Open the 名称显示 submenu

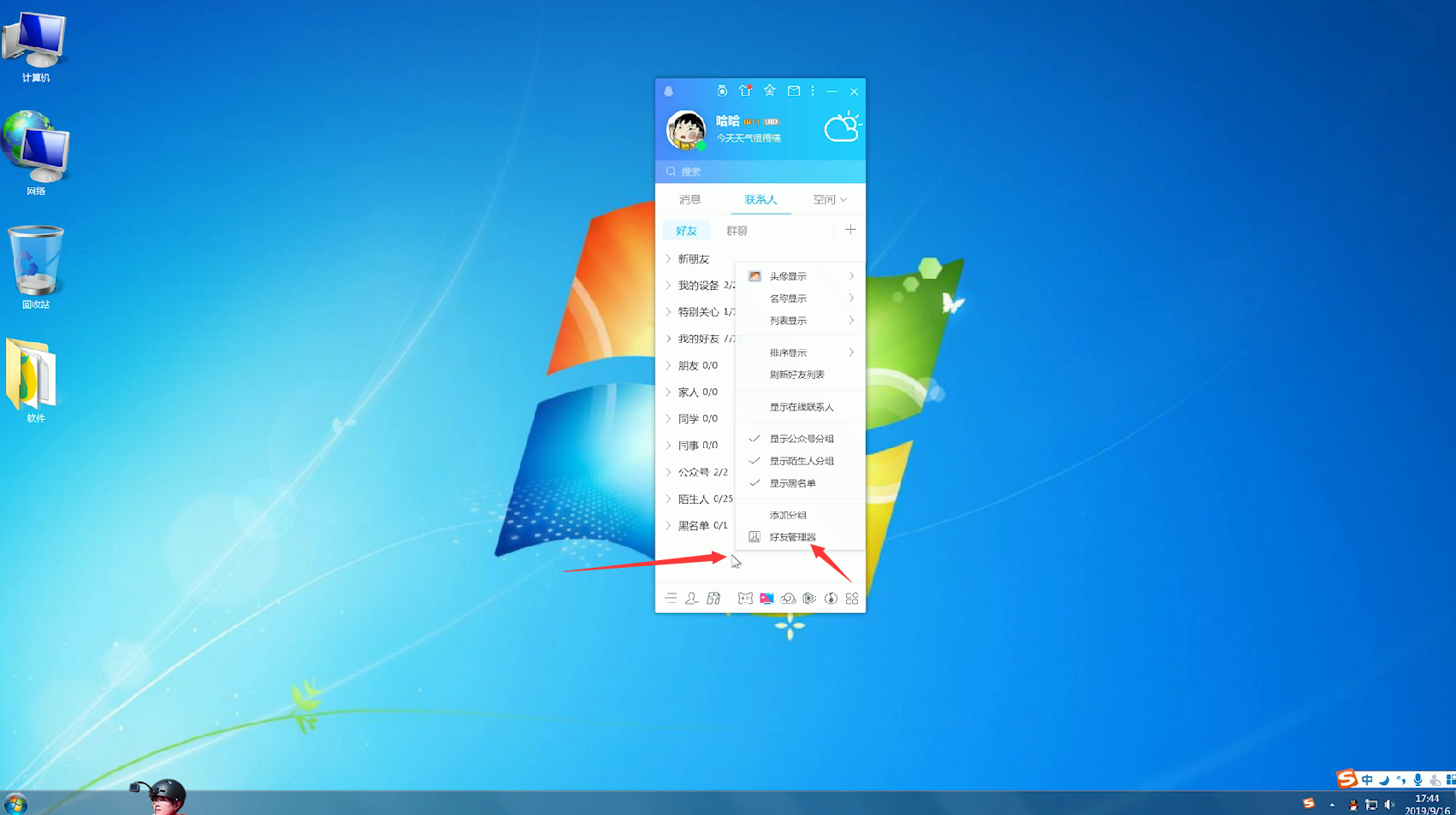coord(801,298)
